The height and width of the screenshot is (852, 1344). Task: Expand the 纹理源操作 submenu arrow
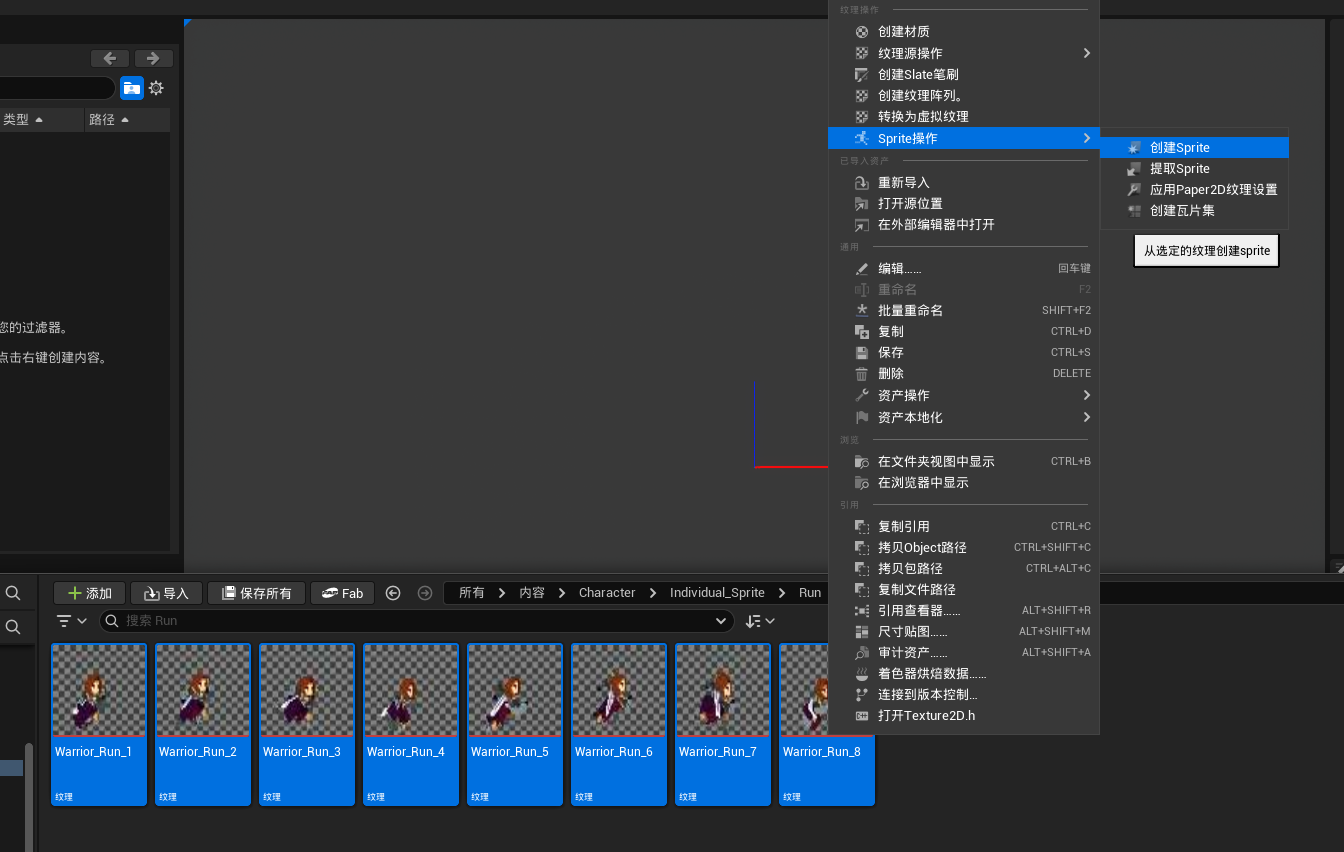(1086, 53)
